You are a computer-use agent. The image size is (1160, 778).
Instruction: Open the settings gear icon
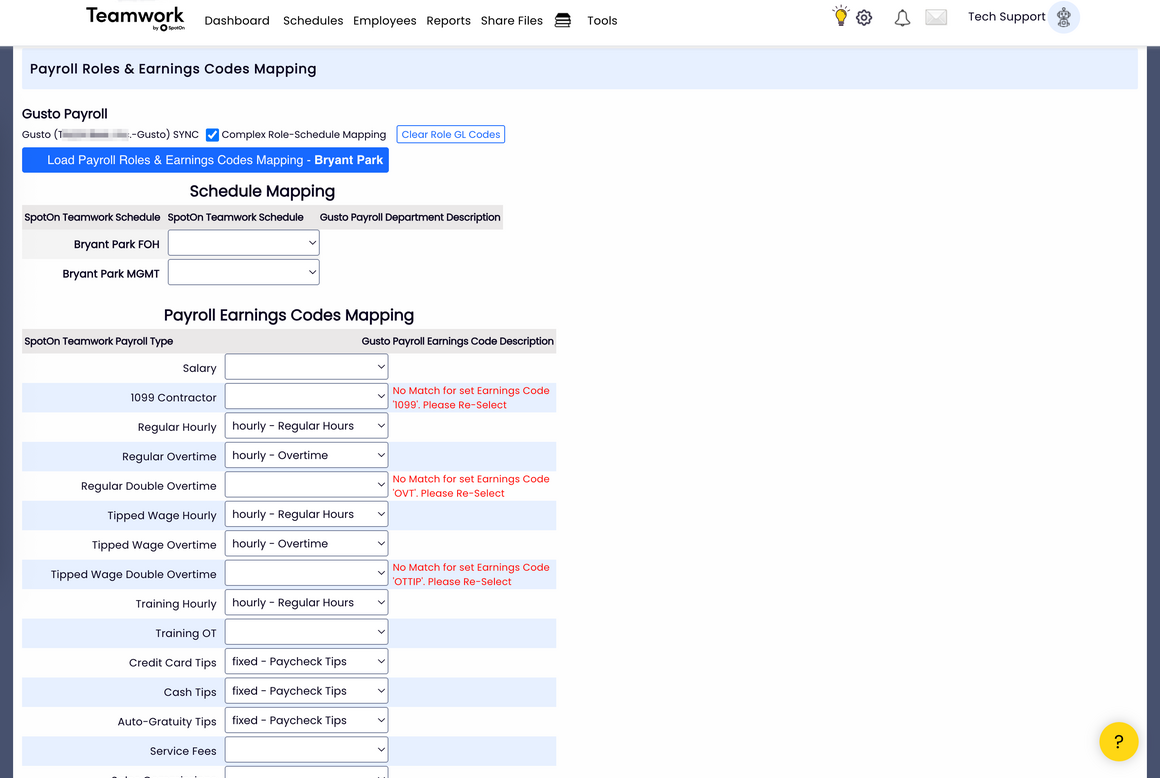[x=864, y=18]
